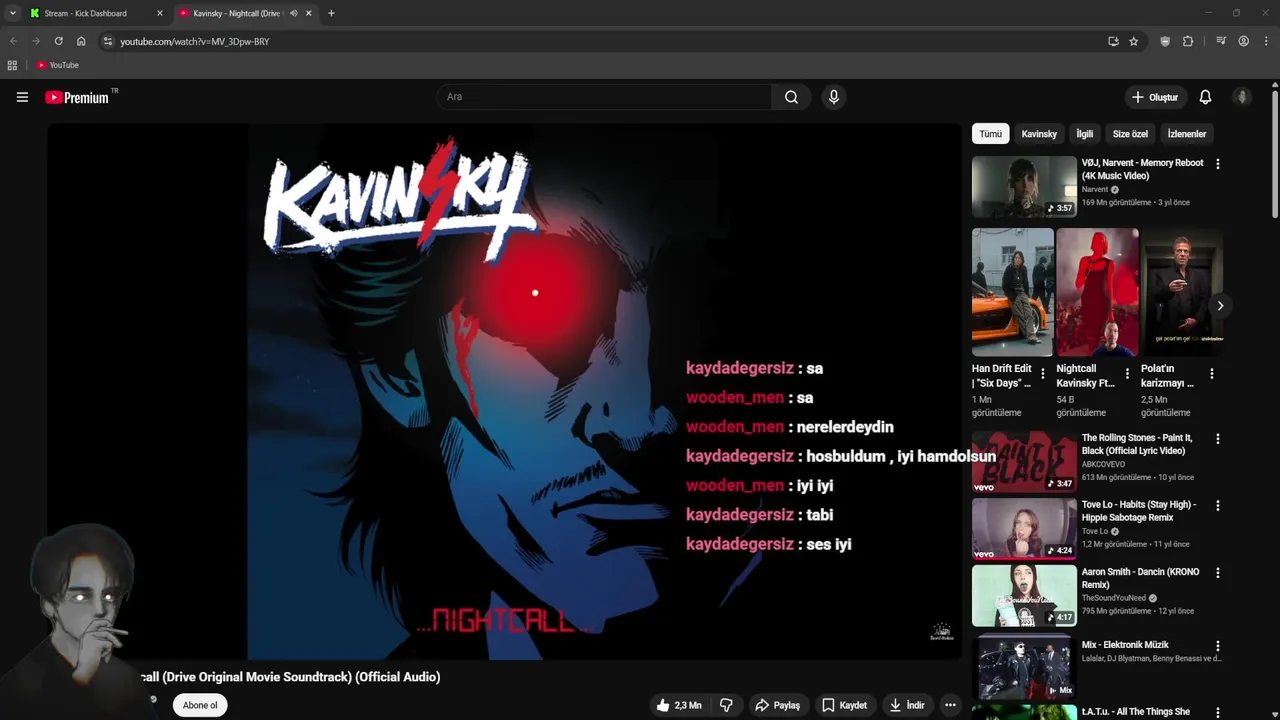
Task: Go to browser home page icon
Action: pos(81,41)
